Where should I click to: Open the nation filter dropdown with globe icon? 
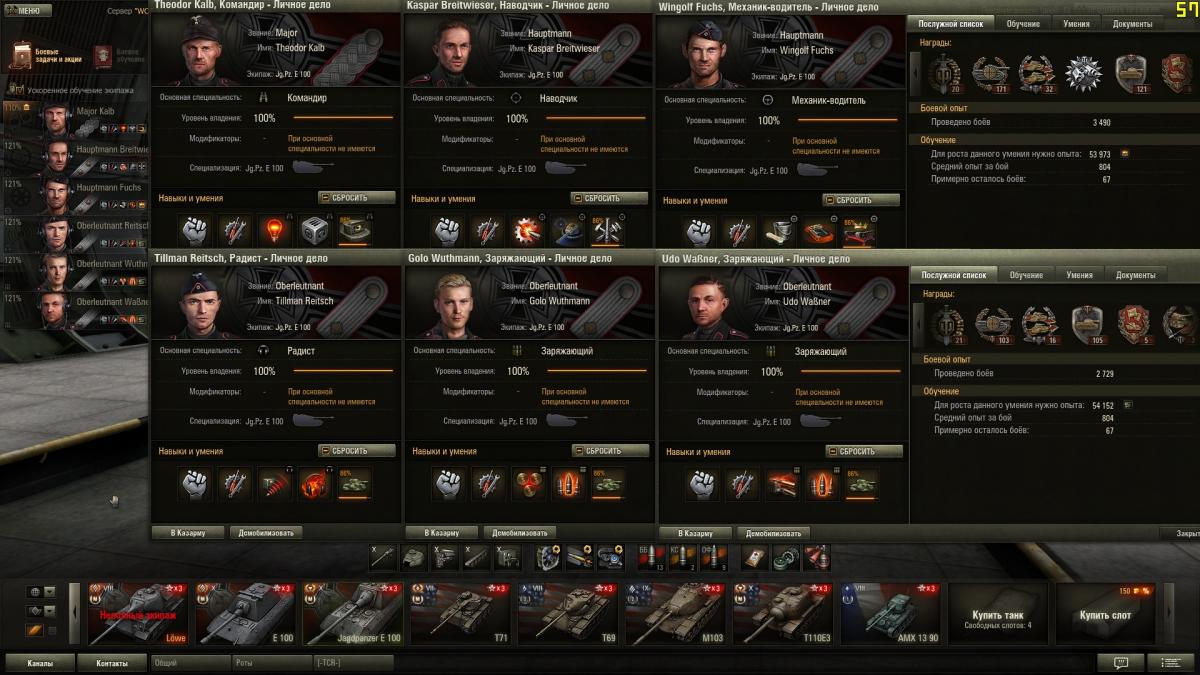pos(41,592)
